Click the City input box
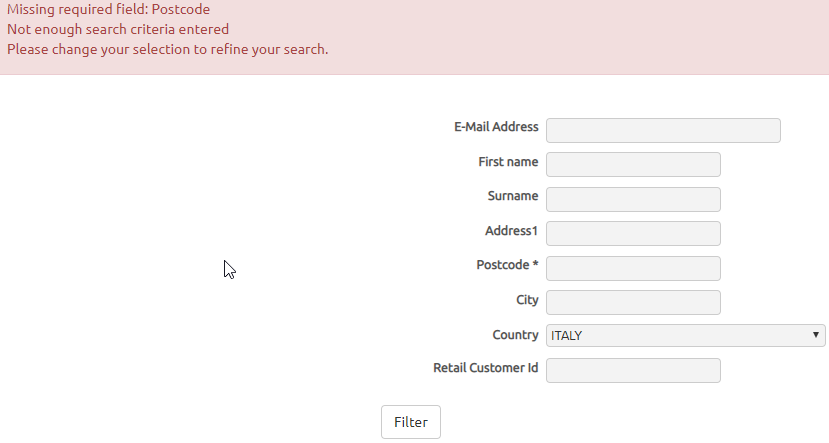 click(633, 302)
